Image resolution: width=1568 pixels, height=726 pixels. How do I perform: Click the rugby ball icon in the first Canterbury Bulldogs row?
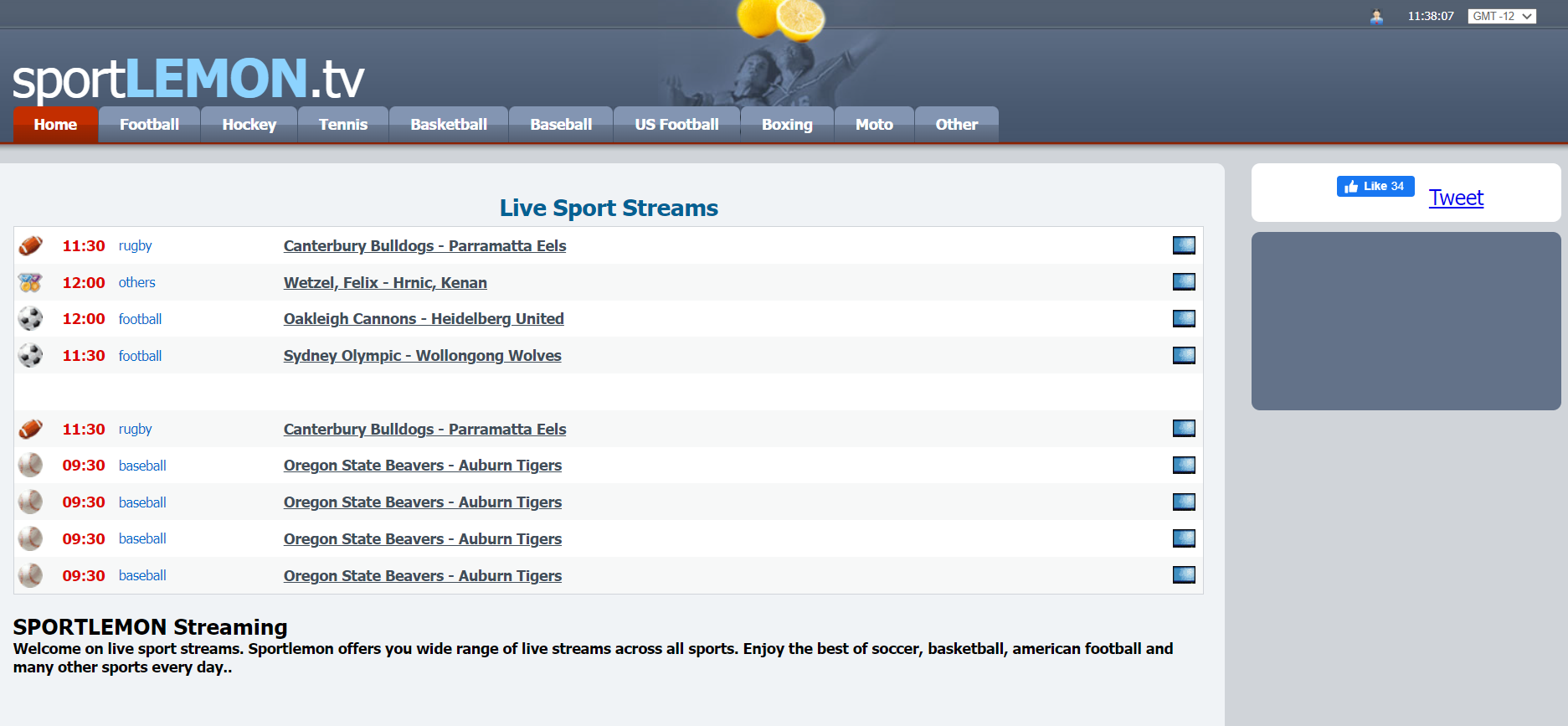click(30, 245)
